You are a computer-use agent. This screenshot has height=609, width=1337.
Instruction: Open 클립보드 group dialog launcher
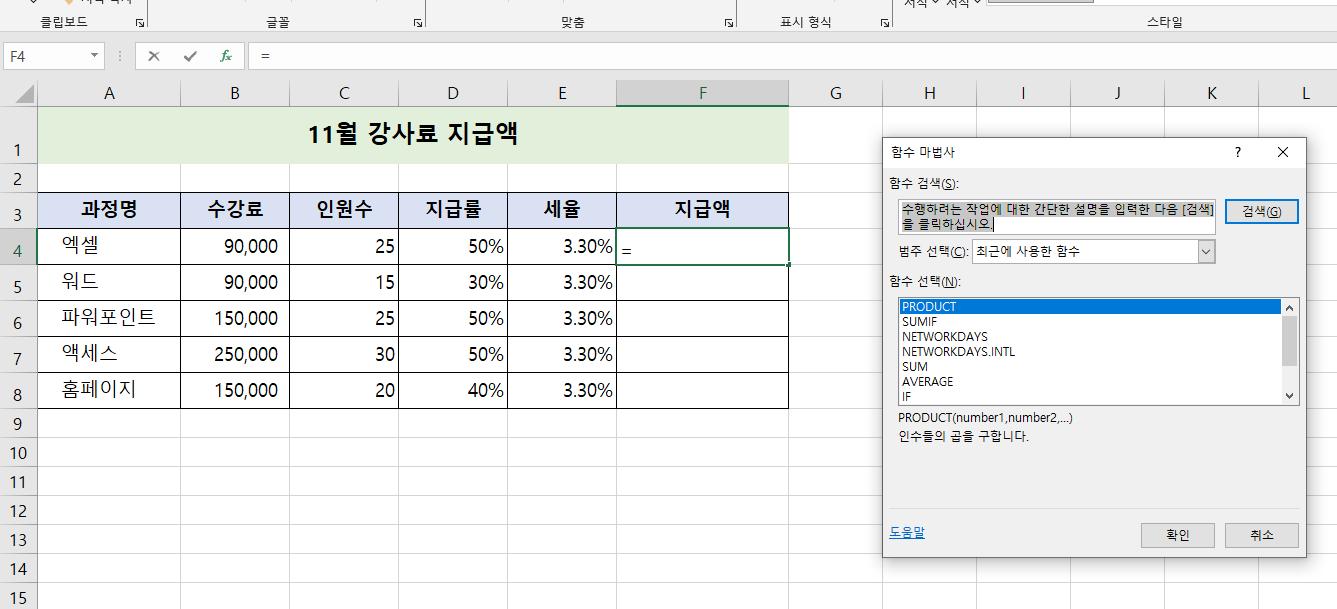(140, 22)
